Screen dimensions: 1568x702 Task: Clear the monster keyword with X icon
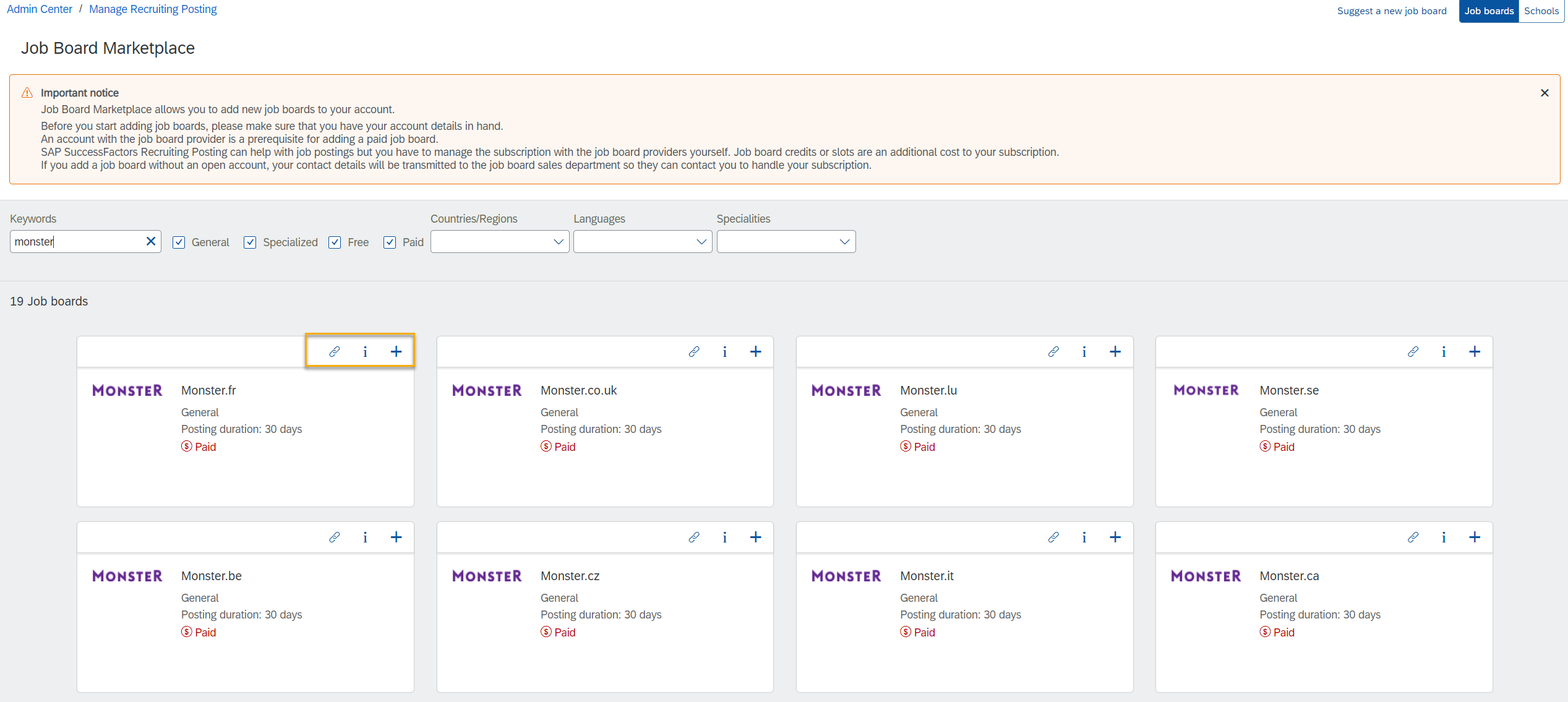(x=150, y=241)
